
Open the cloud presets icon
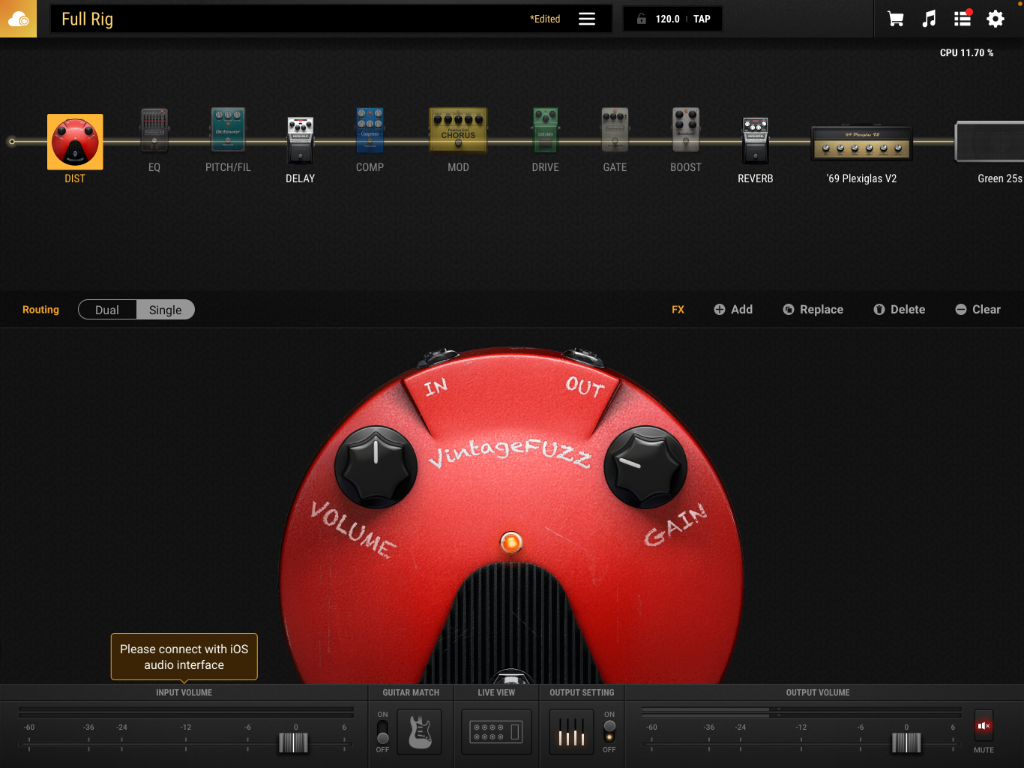coord(18,19)
